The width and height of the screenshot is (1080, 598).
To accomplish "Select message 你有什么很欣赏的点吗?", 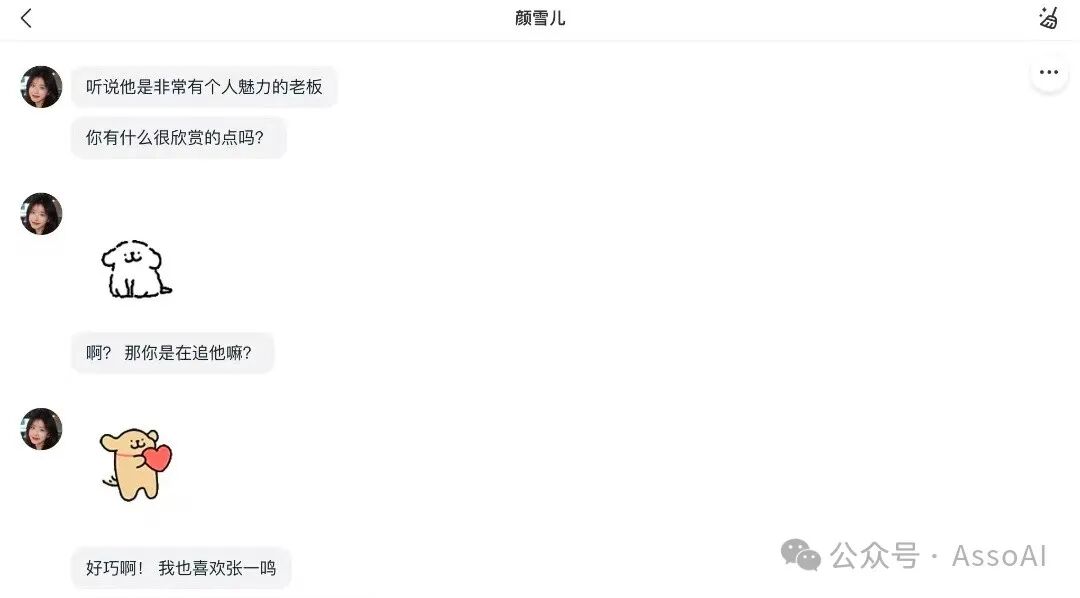I will point(178,138).
